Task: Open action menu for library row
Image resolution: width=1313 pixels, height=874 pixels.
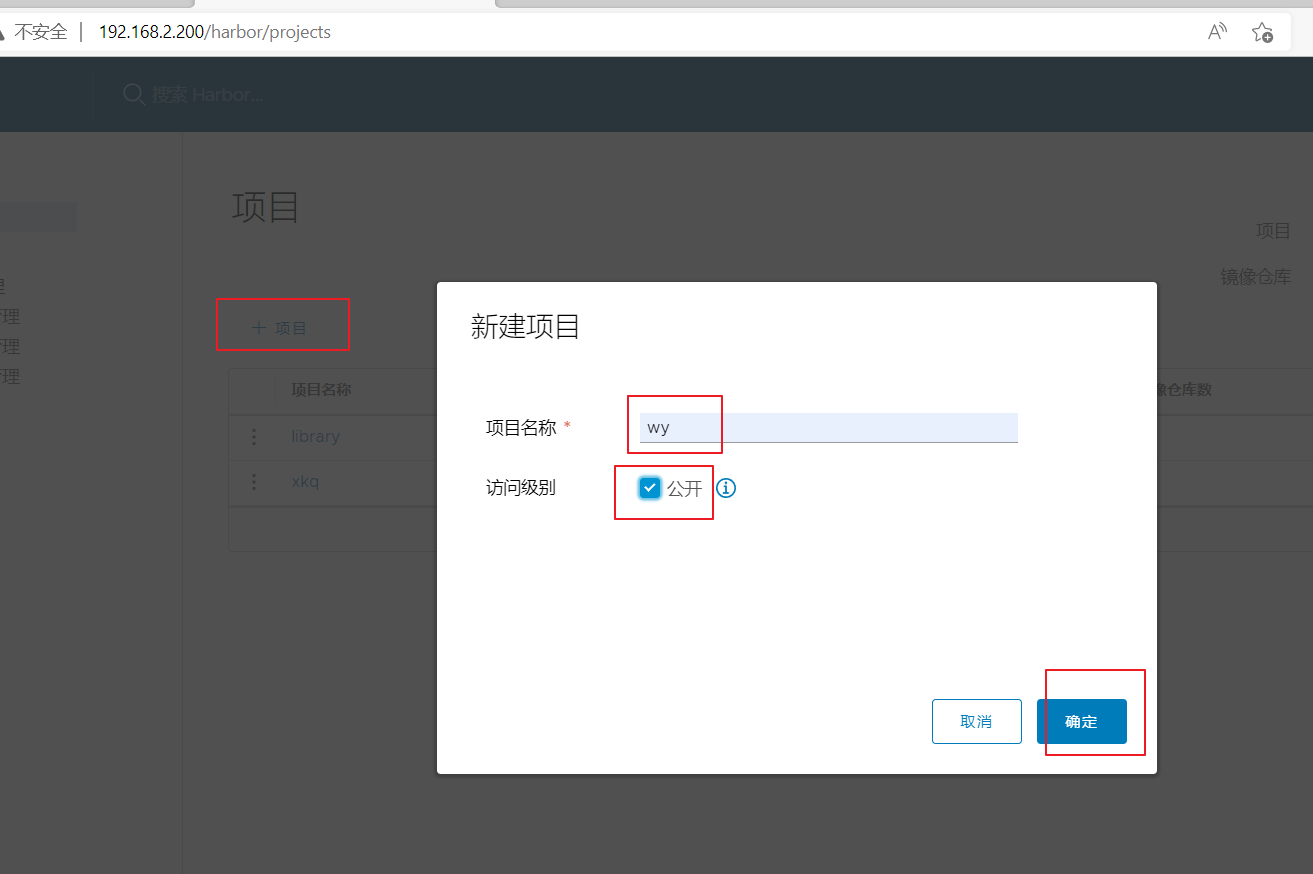Action: 253,437
